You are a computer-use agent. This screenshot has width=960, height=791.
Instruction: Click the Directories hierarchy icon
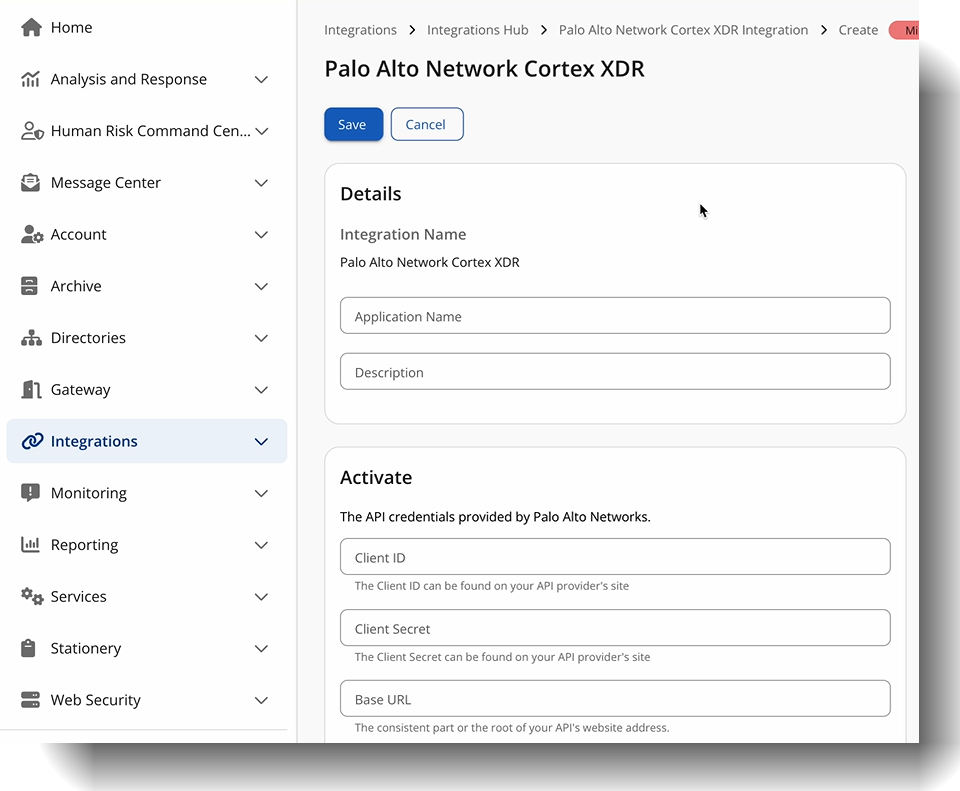[31, 338]
